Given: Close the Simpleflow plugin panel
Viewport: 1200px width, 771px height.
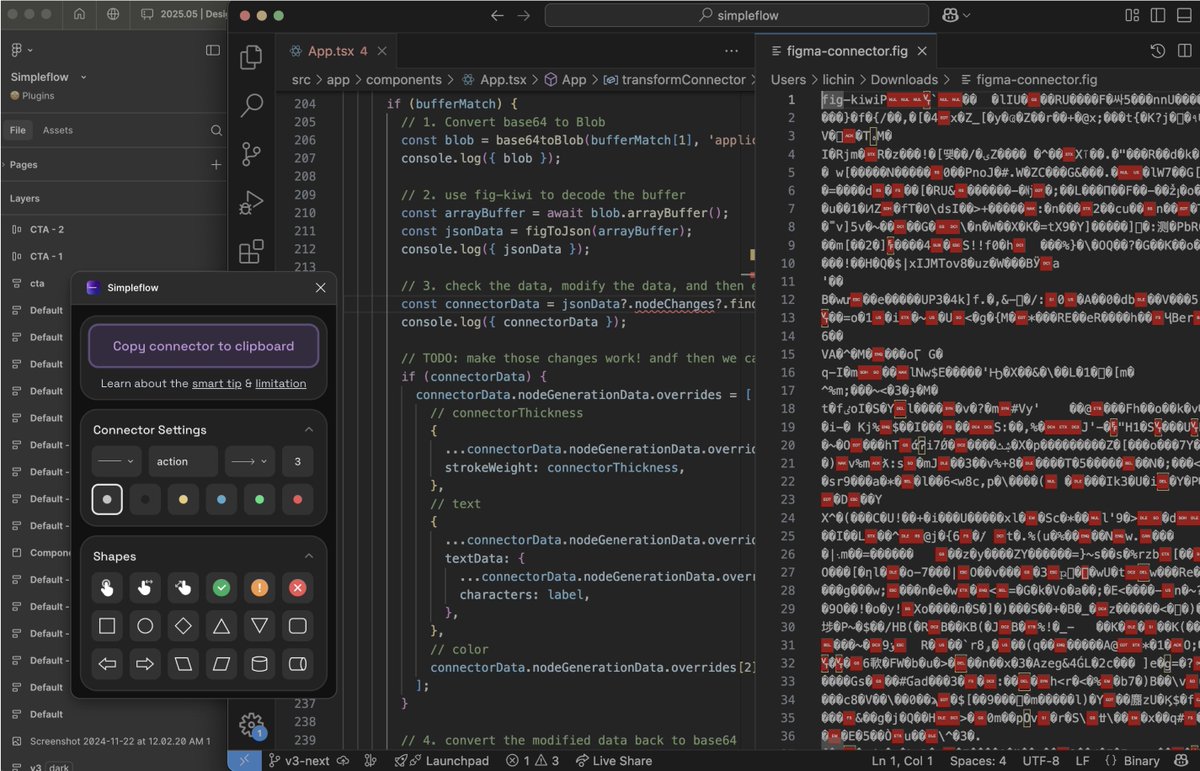Looking at the screenshot, I should point(320,287).
